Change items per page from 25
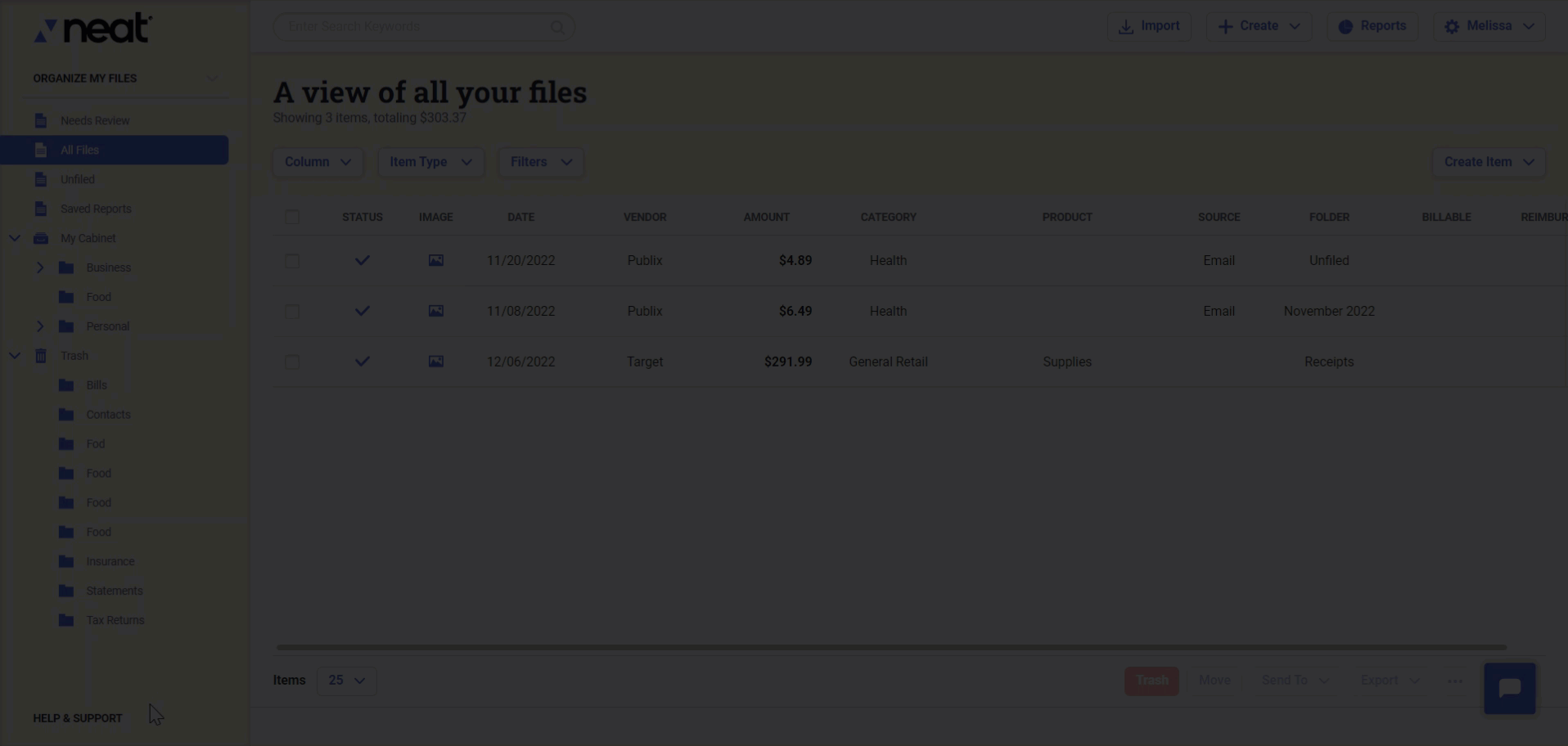Screen dimensions: 1568x746 coord(347,681)
